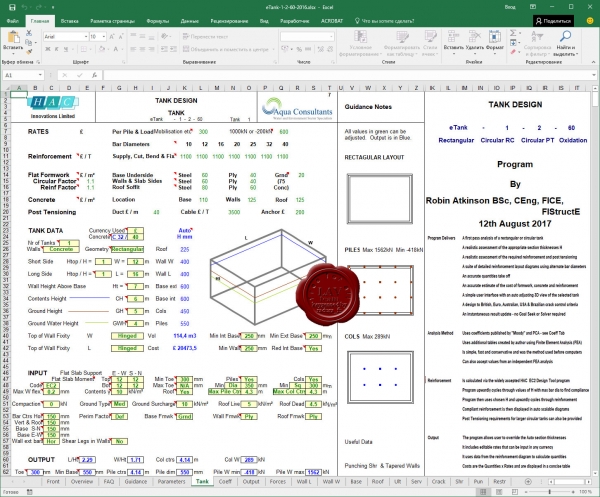Click the zoom slider in status bar
The width and height of the screenshot is (600, 497).
pos(549,492)
